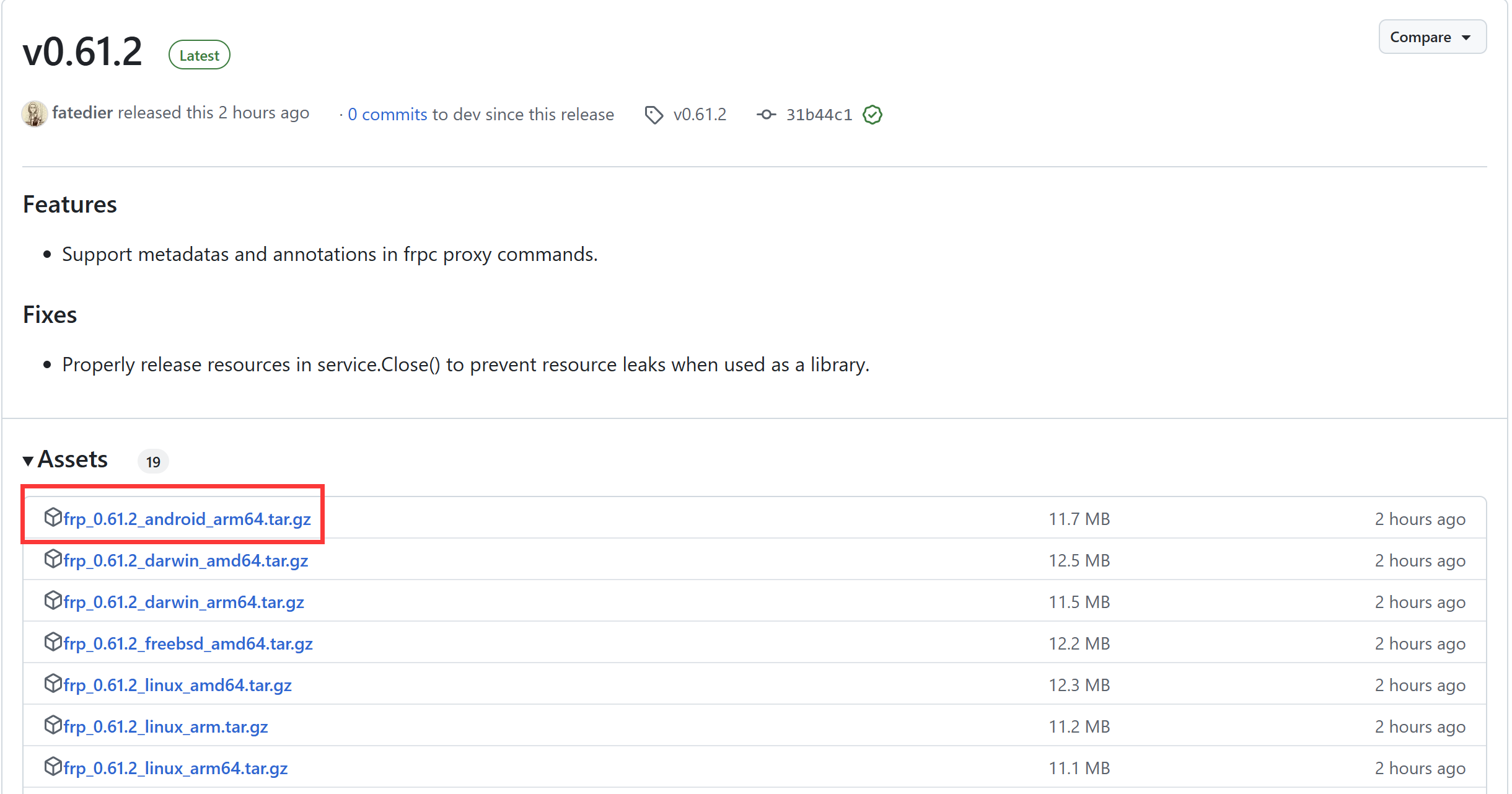Viewport: 1512px width, 794px height.
Task: Download frp_0.61.2_darwin_arm64.tar.gz
Action: tap(183, 602)
